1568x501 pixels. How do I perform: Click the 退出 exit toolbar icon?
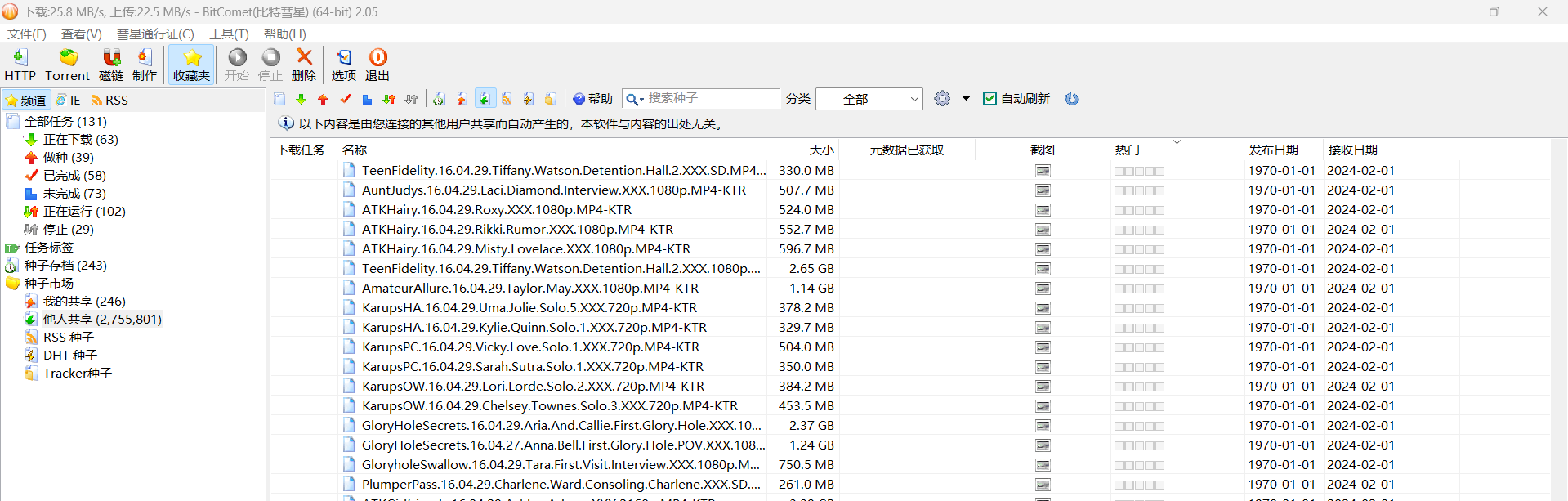click(377, 65)
